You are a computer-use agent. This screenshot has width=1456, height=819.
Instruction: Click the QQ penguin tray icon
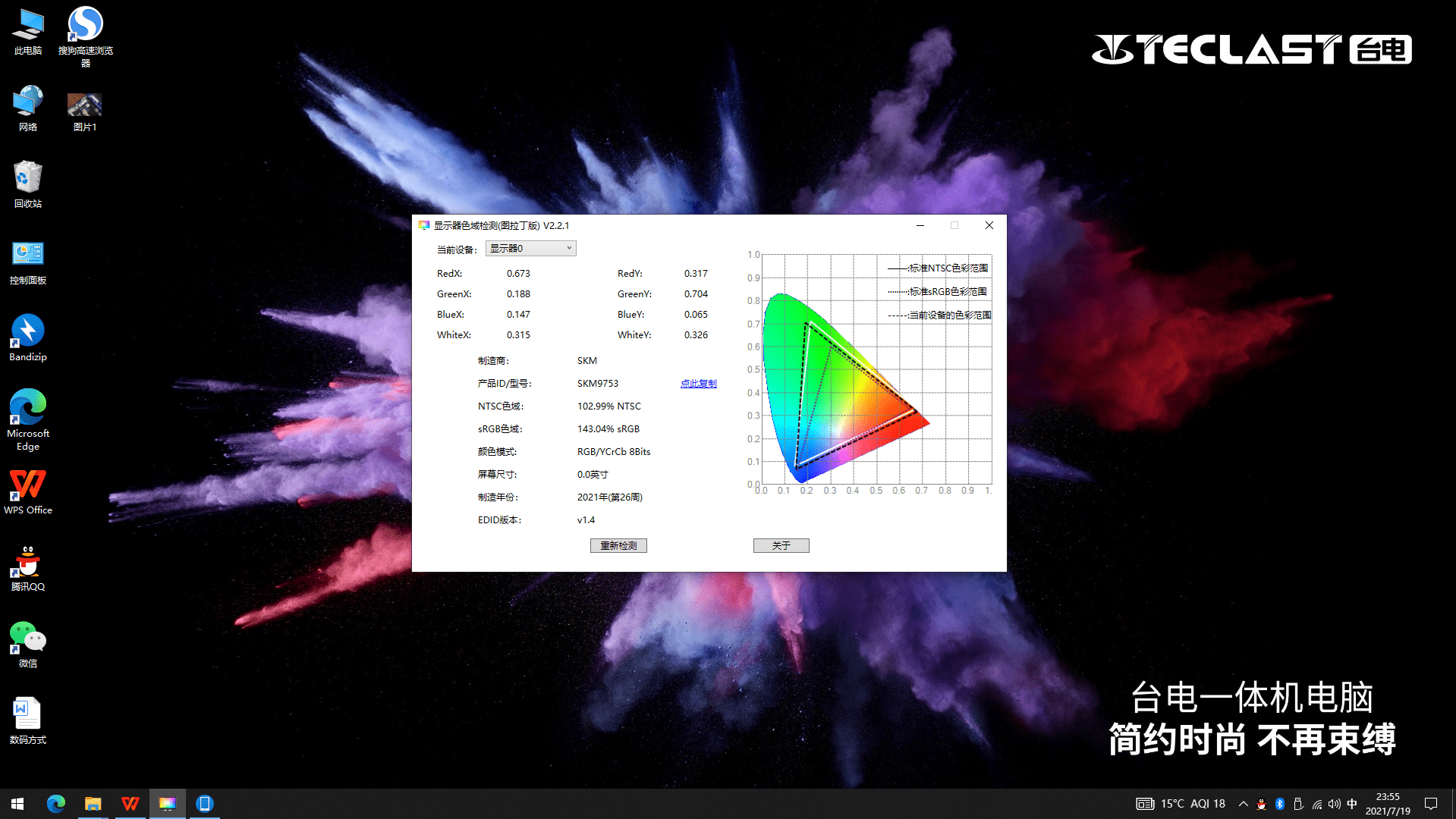[1261, 804]
